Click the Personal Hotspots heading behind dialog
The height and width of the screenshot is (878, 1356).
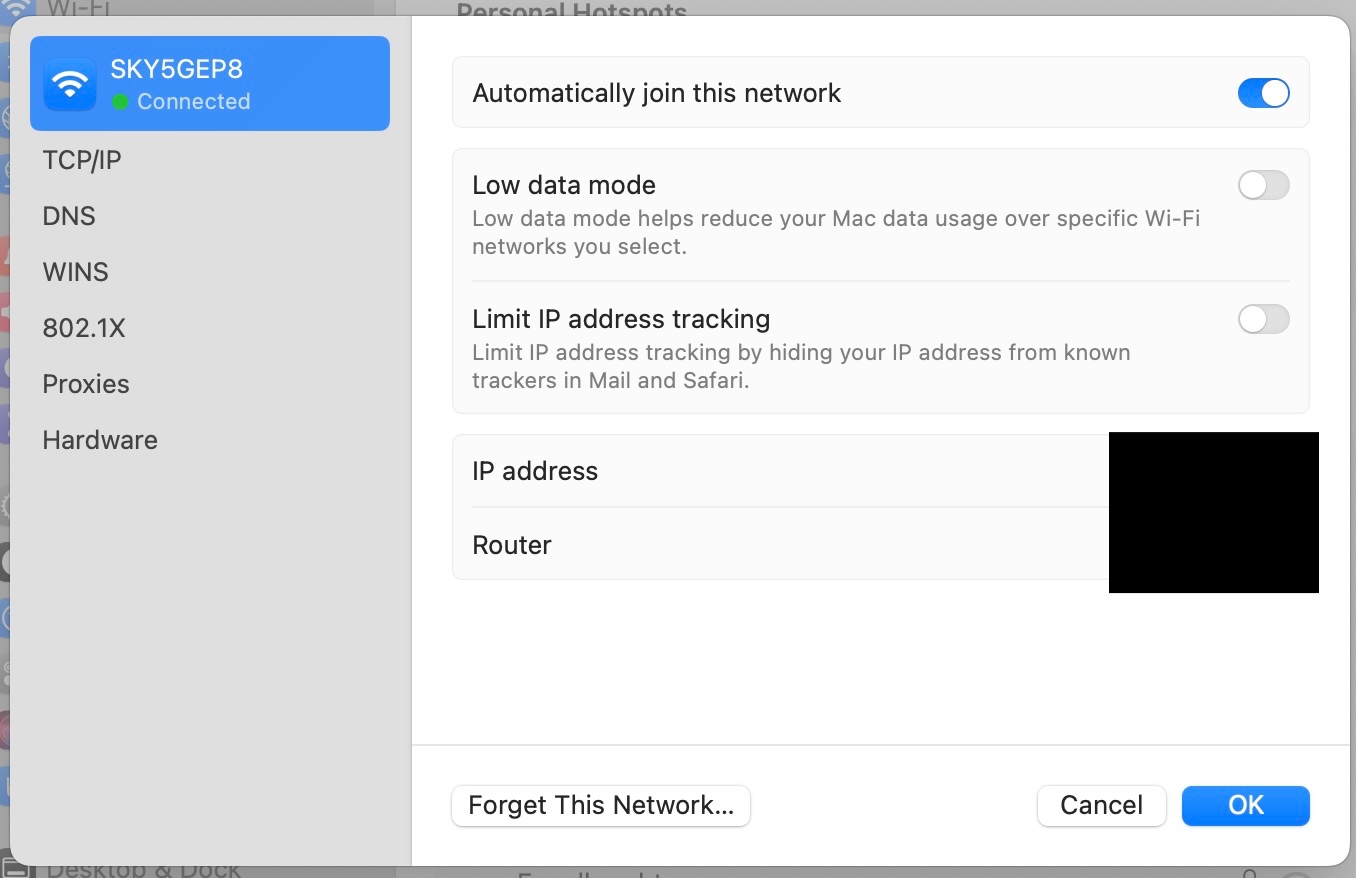(x=571, y=10)
